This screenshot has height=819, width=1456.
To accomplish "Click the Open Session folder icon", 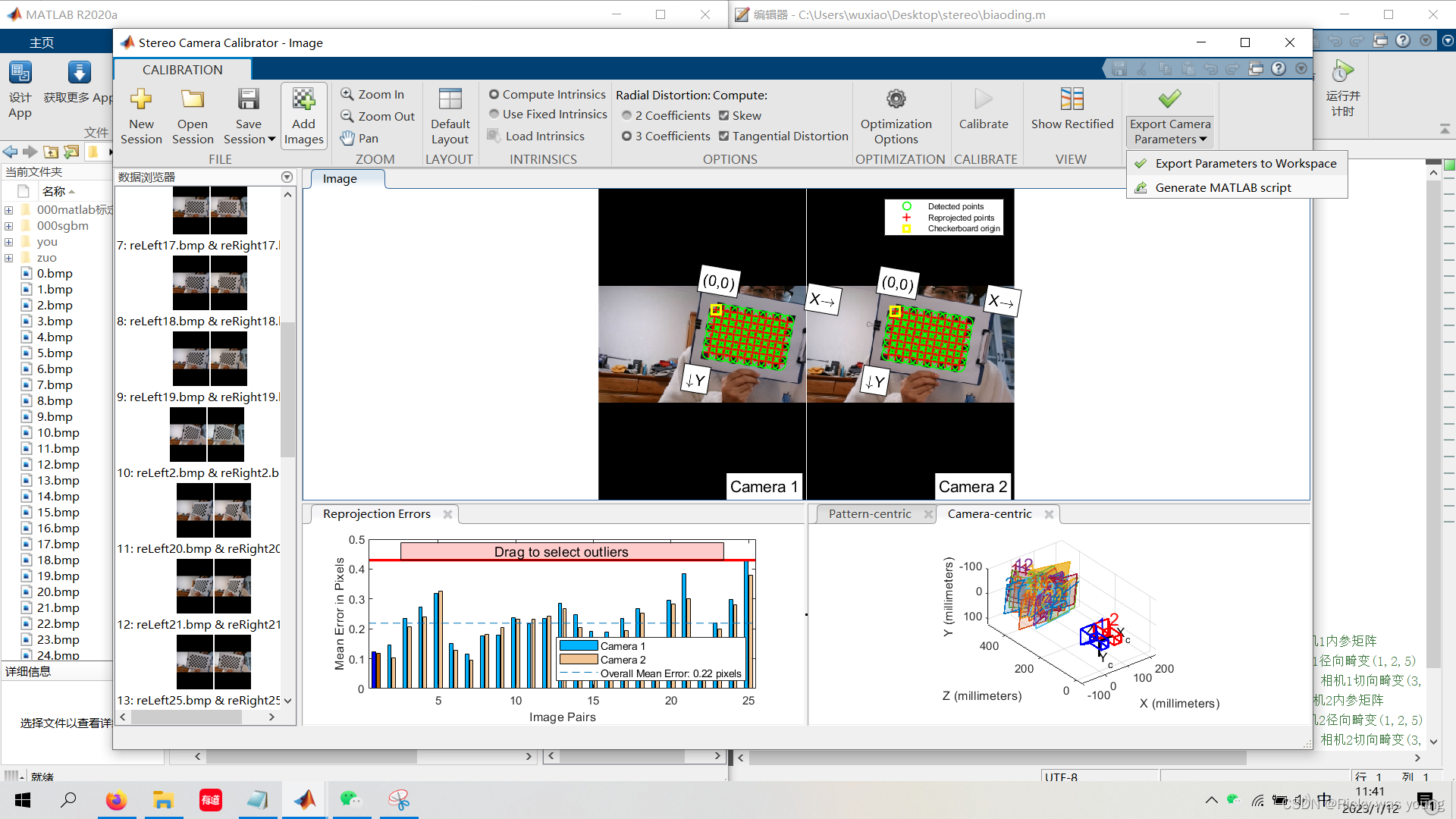I will [x=193, y=99].
